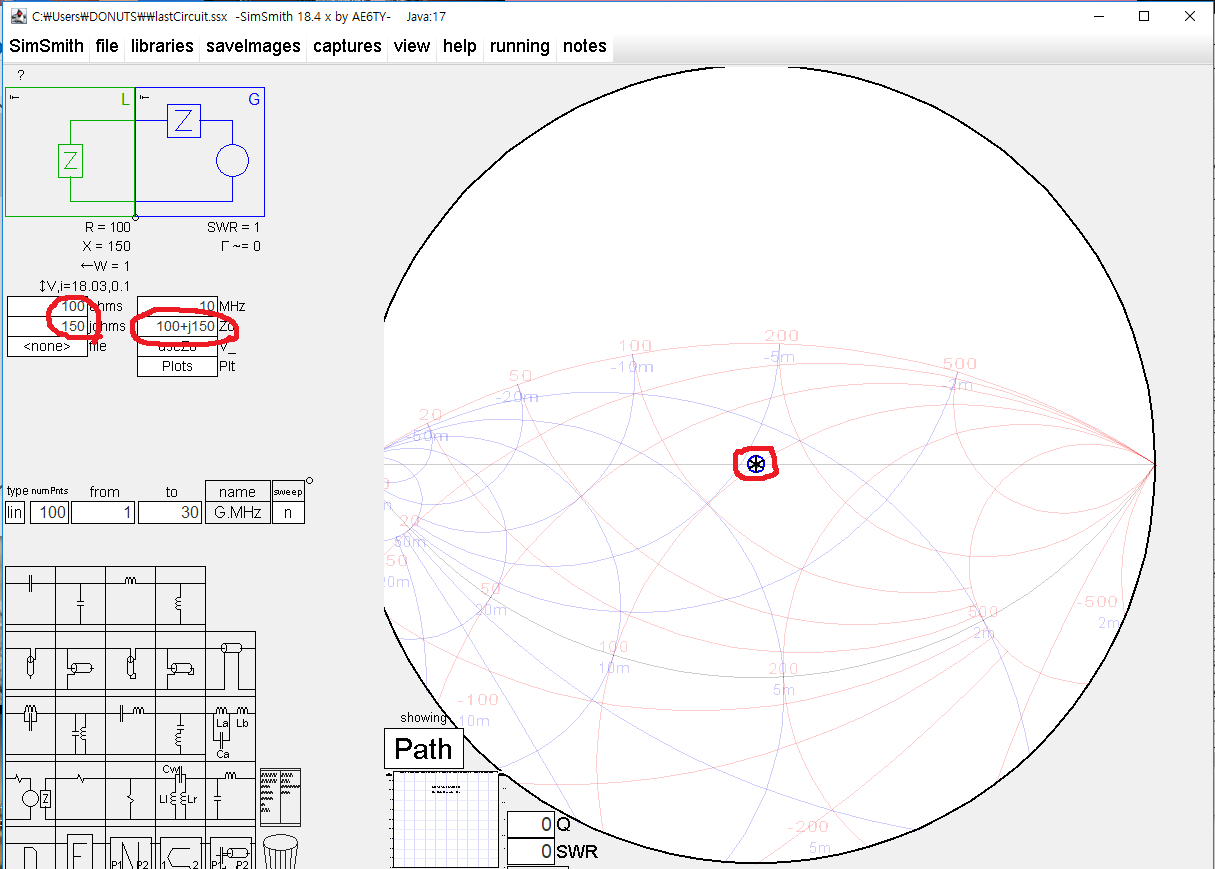Click the impedance marker on the Smith chart
Image resolution: width=1215 pixels, height=869 pixels.
click(x=756, y=463)
